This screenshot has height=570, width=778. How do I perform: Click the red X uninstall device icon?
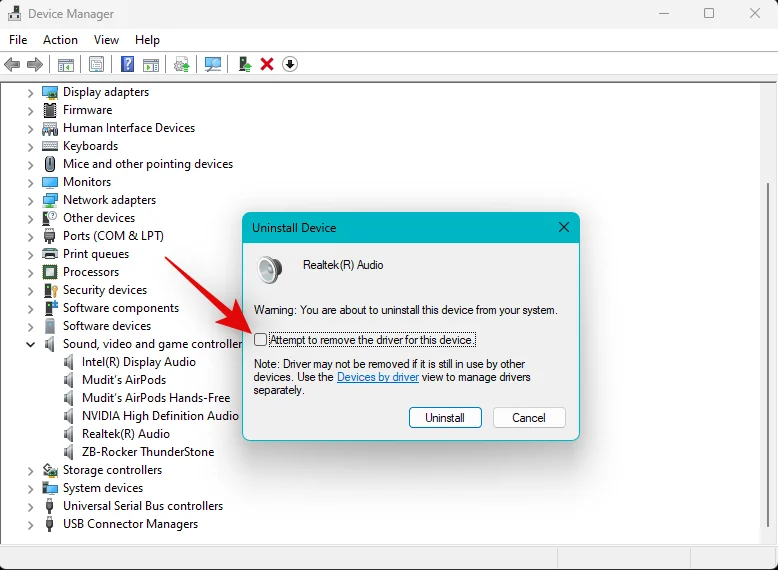(267, 64)
